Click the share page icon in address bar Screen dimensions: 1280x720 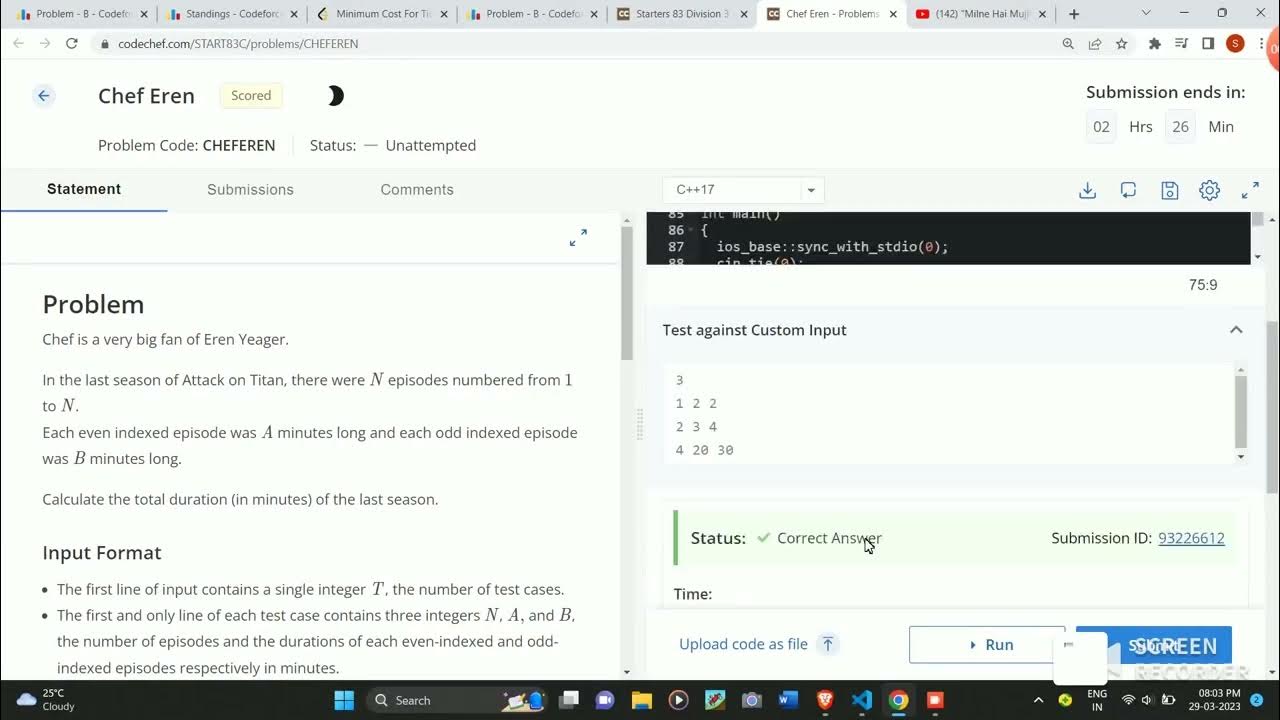[x=1095, y=44]
